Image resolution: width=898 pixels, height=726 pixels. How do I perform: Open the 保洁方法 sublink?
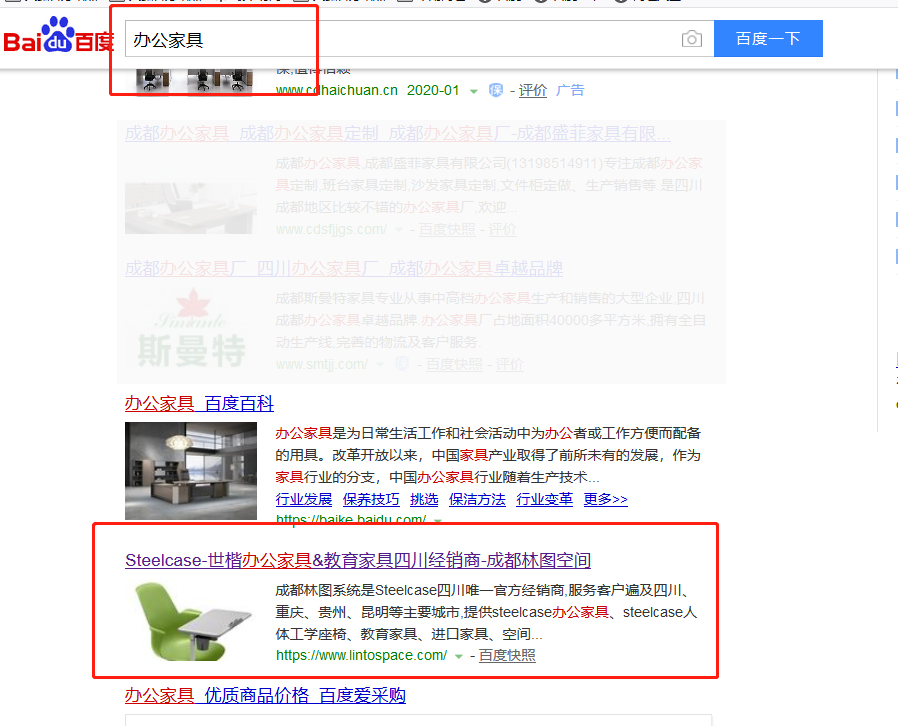(477, 499)
